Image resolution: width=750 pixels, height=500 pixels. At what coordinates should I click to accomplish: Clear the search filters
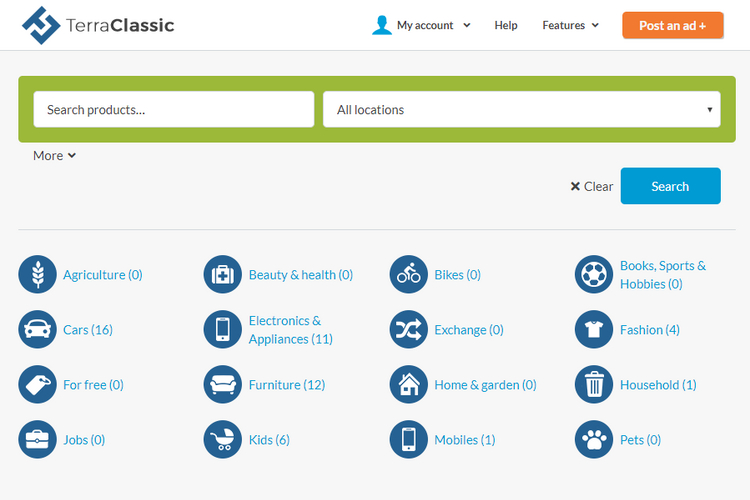[591, 186]
